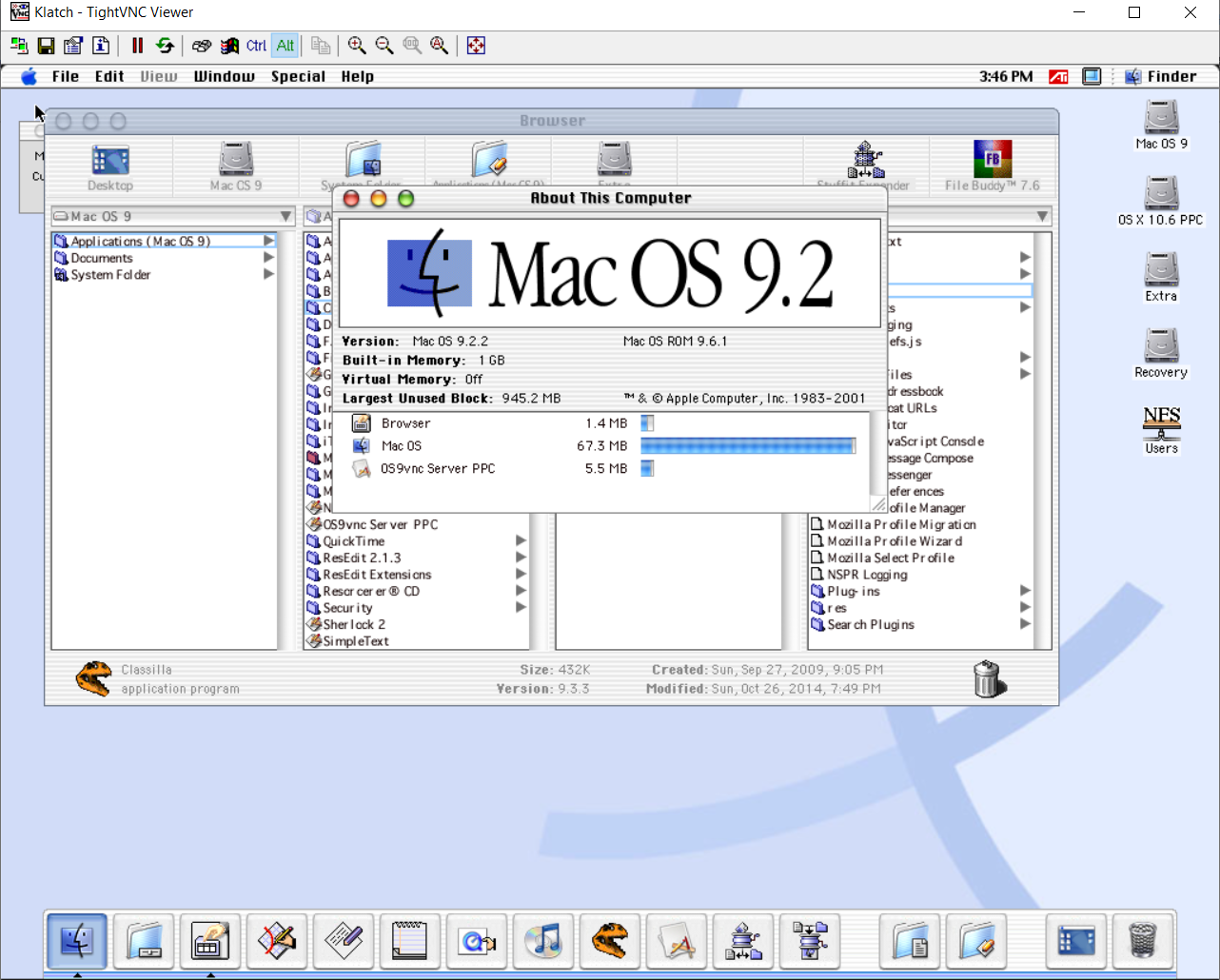Select Mozilla Profile Migration file
Screen dimensions: 1220x980
(x=894, y=524)
